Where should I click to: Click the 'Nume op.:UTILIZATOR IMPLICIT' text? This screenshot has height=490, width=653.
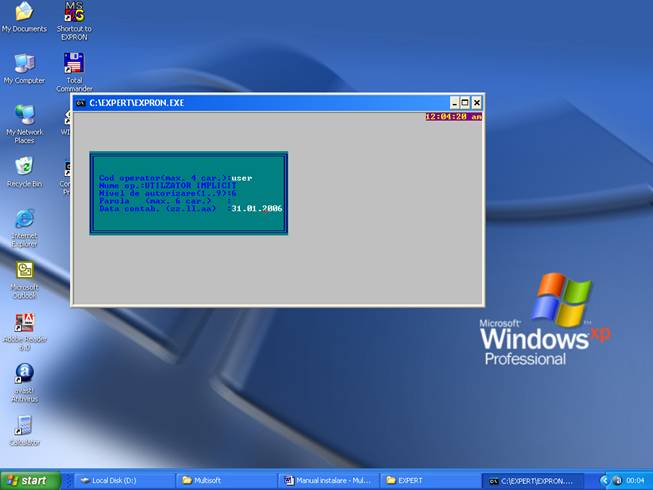168,185
